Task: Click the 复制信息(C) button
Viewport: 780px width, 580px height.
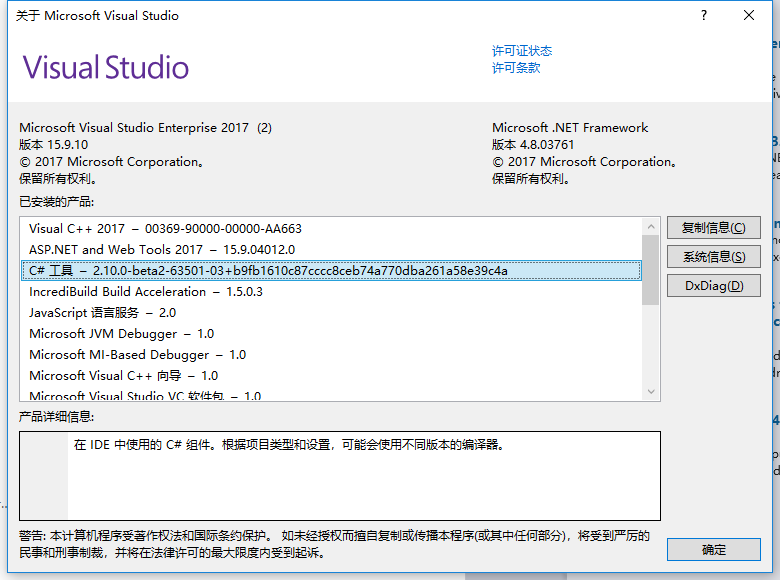Action: pyautogui.click(x=713, y=228)
